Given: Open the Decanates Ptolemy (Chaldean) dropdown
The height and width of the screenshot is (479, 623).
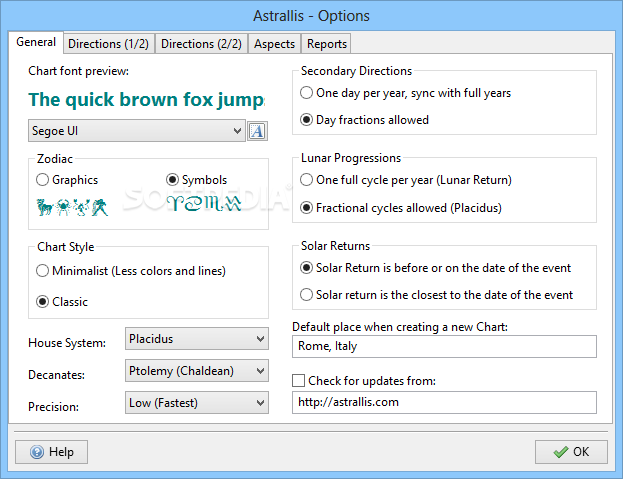Looking at the screenshot, I should [x=197, y=371].
